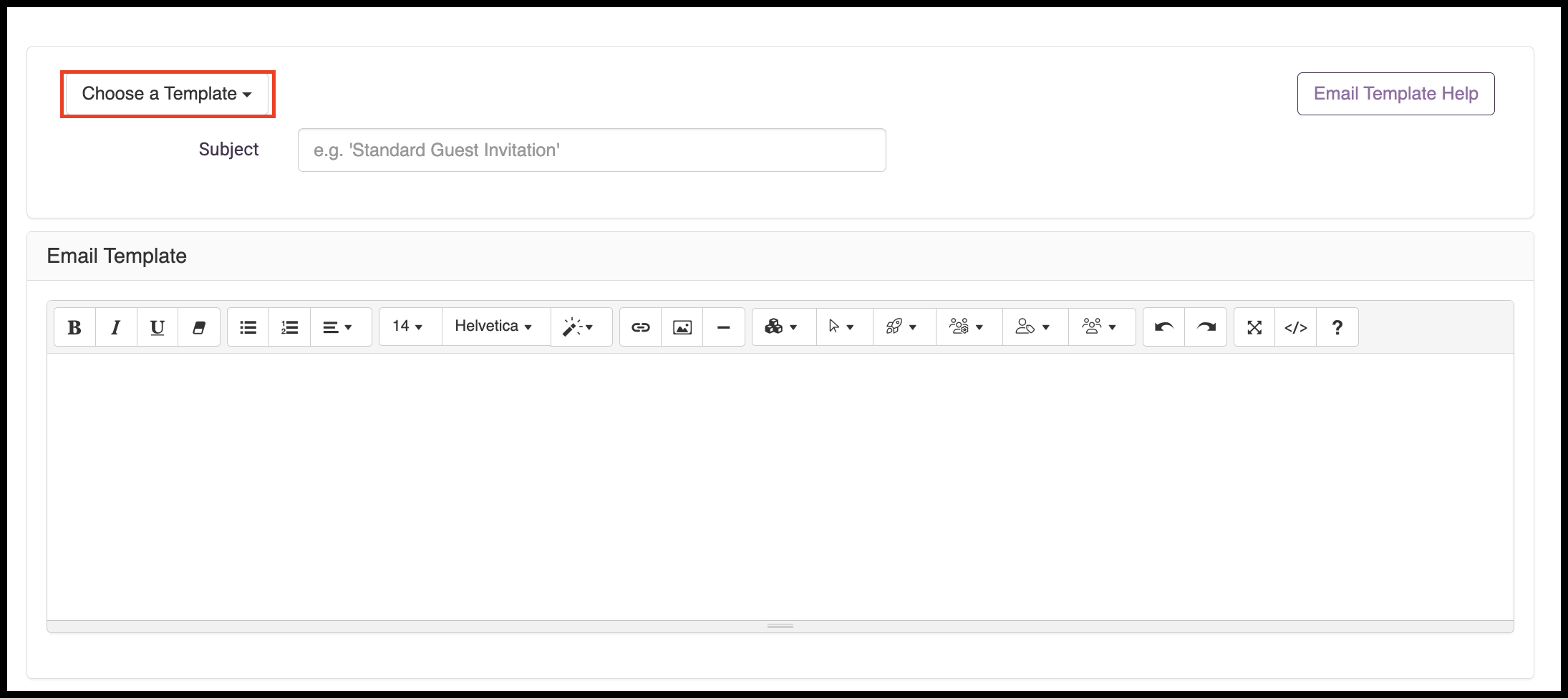Insert a picture with the image icon
1568x699 pixels.
coord(682,327)
